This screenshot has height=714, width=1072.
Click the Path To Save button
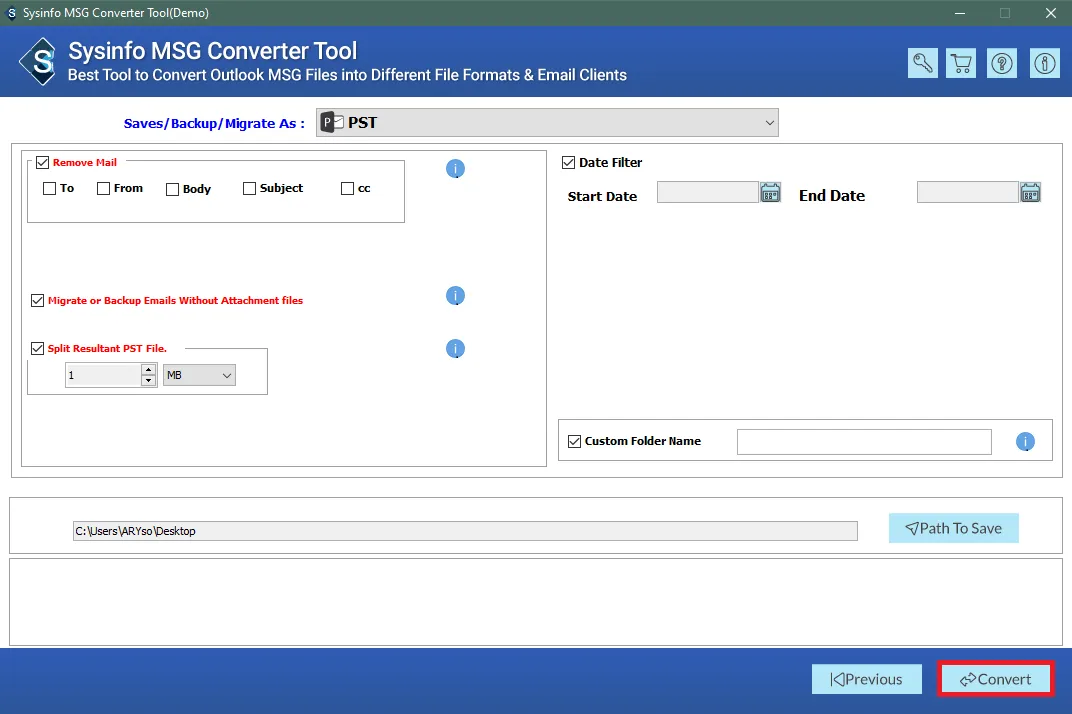click(953, 528)
